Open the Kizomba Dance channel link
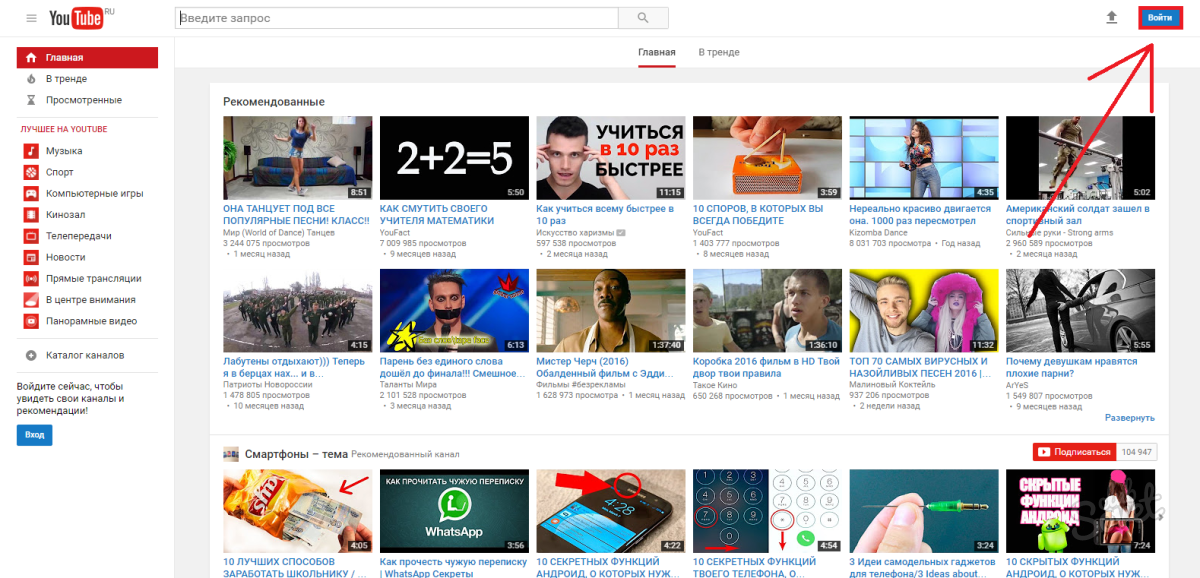This screenshot has height=578, width=1200. pos(877,232)
